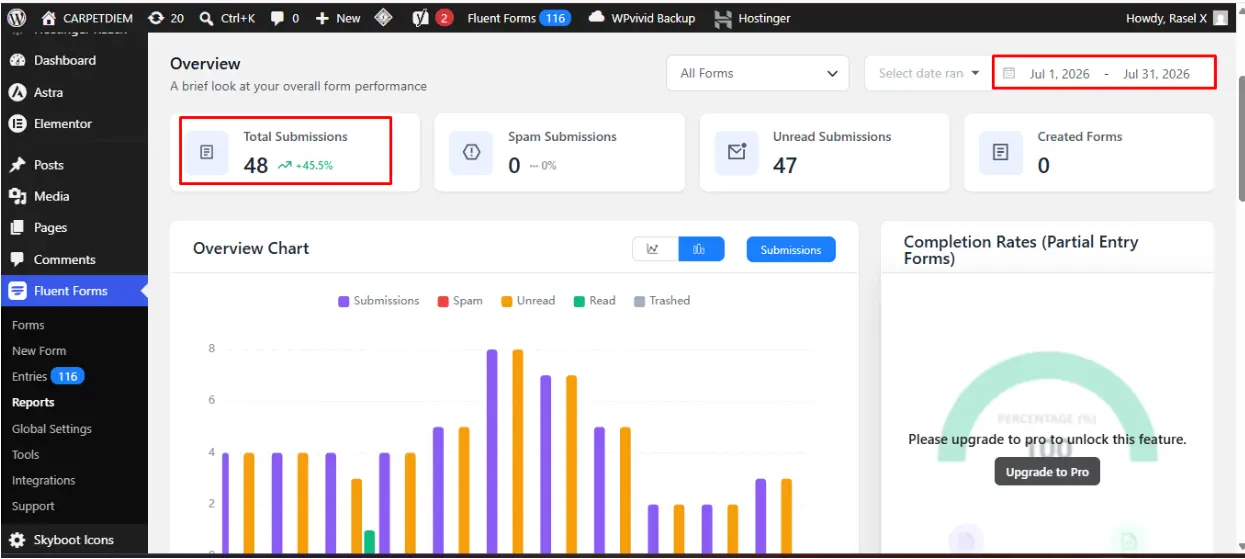Click the +45.5% trend text

click(314, 166)
